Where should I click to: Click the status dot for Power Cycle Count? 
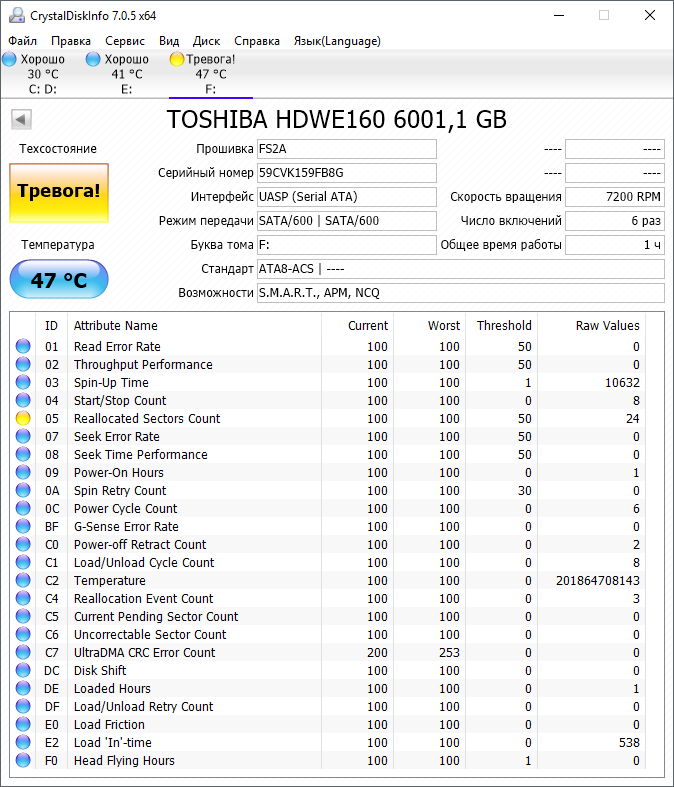pos(23,508)
